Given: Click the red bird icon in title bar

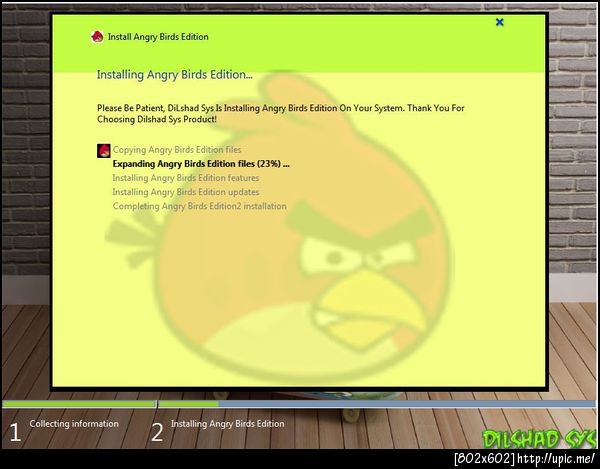Looking at the screenshot, I should [97, 37].
